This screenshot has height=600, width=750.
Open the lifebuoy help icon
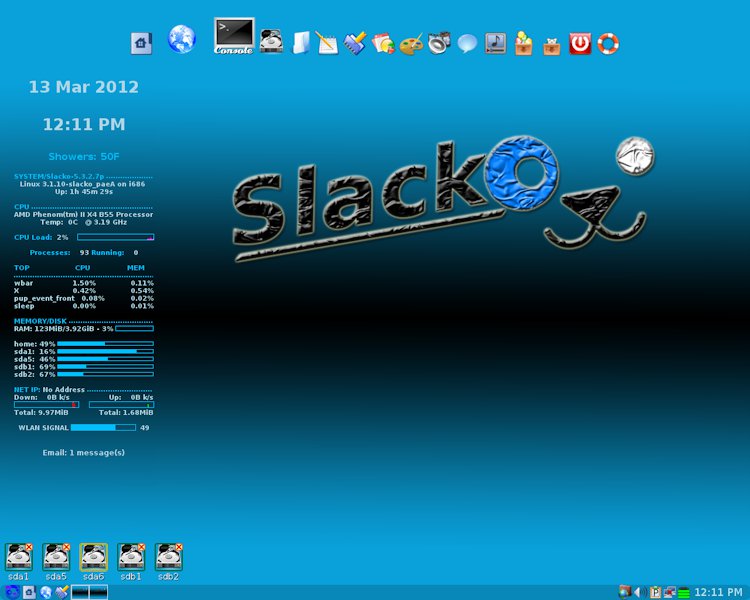coord(608,44)
